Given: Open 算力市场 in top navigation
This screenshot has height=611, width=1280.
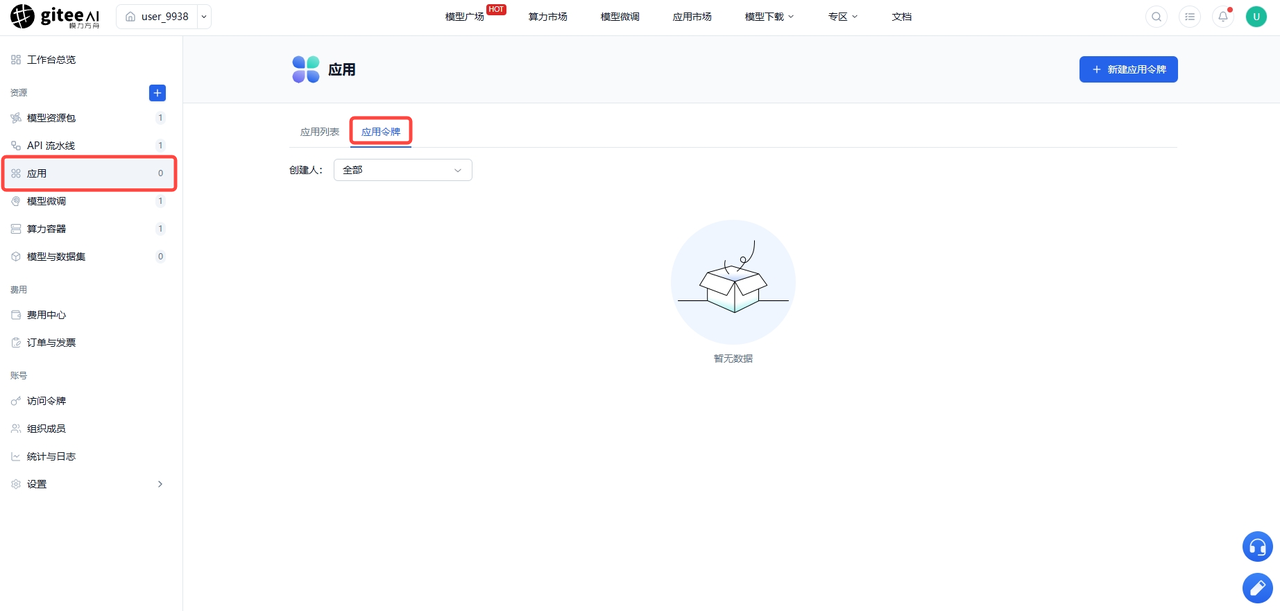Looking at the screenshot, I should (x=548, y=17).
